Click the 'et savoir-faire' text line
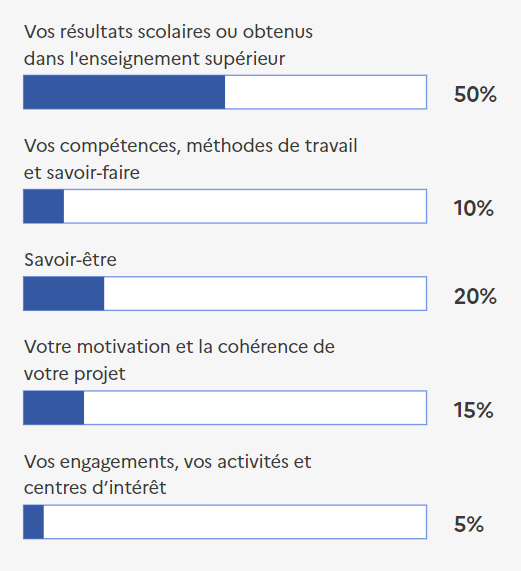 (82, 173)
